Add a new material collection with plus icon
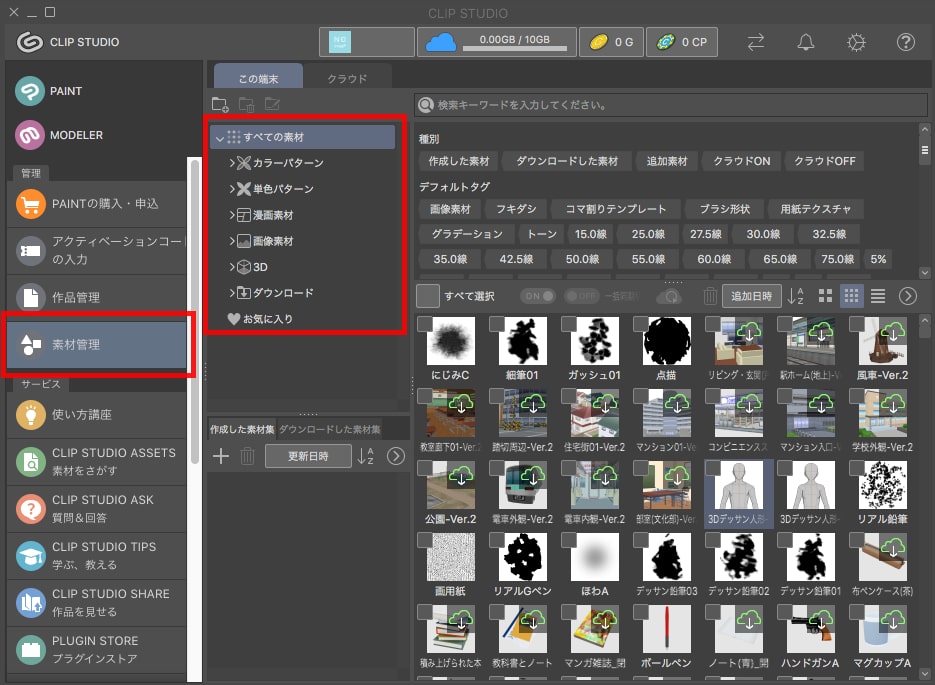Viewport: 935px width, 685px height. 221,456
